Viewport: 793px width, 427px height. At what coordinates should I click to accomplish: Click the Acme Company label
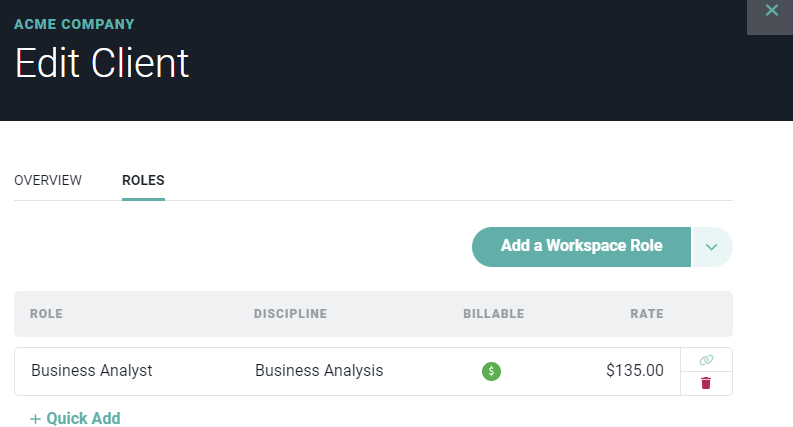(74, 24)
